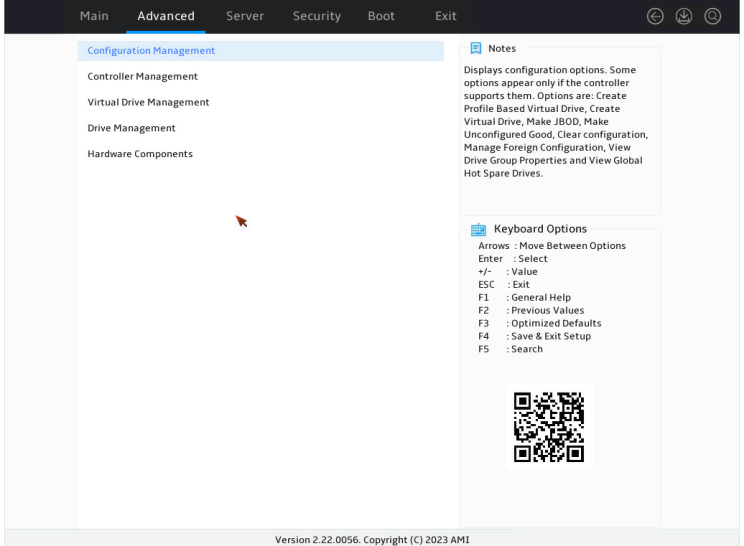
Task: Switch to the Exit tab
Action: (x=446, y=16)
